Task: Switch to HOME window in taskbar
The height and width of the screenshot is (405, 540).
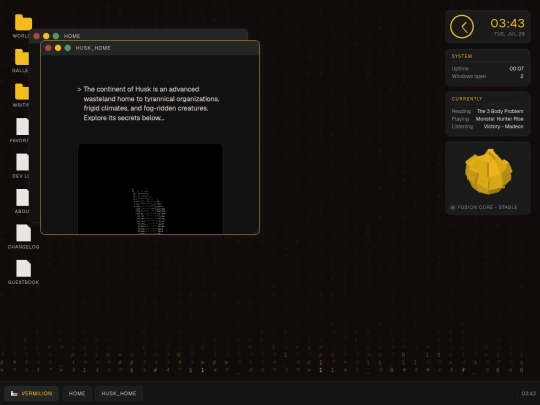Action: click(77, 393)
